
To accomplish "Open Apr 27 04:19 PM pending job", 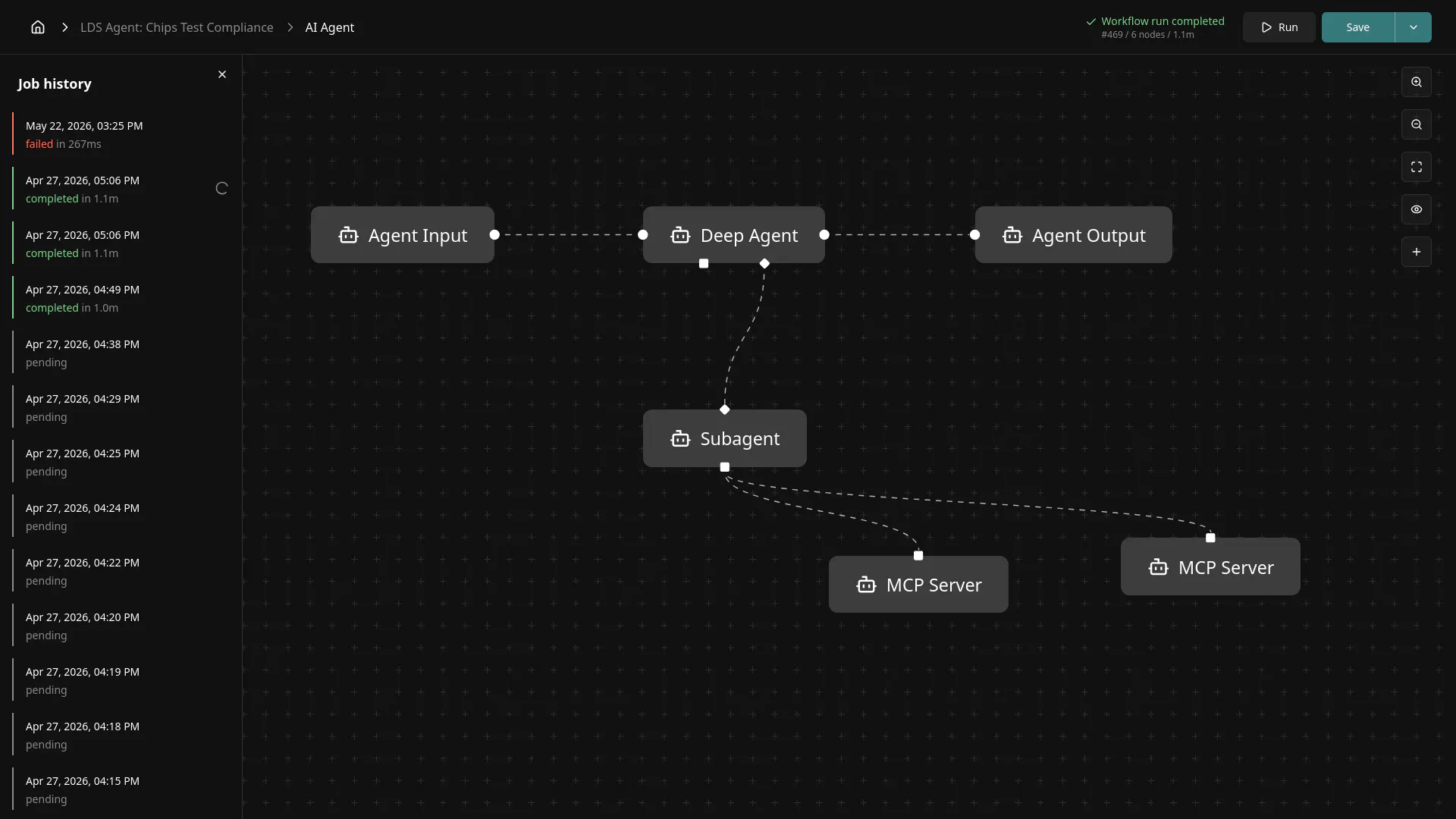I will point(121,680).
